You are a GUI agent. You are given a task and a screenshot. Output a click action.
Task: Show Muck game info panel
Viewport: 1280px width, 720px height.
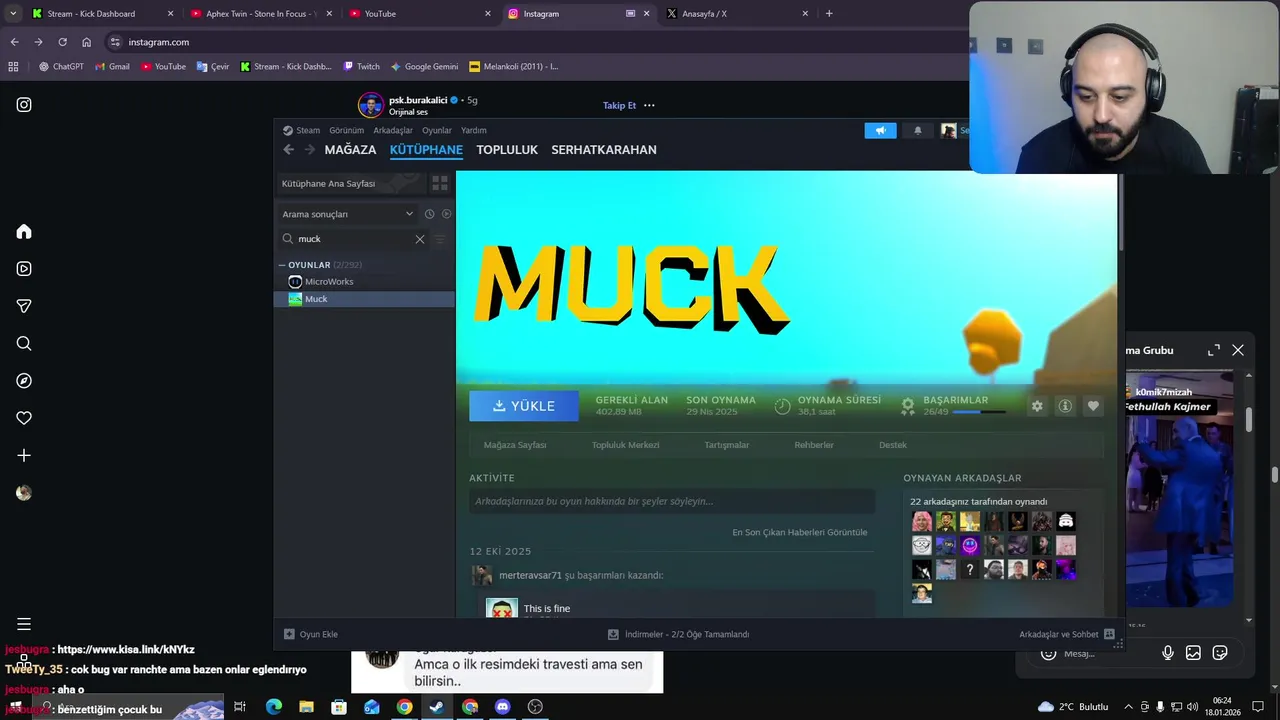coord(1065,406)
